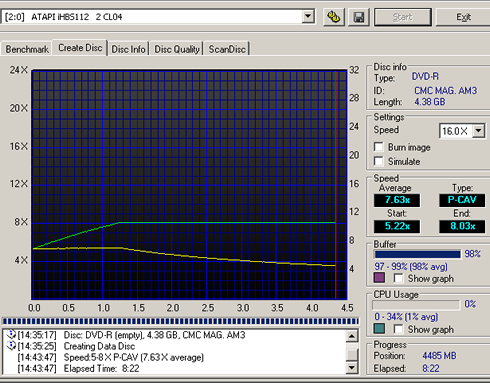Click the floppy disk save icon
The image size is (490, 383).
(x=359, y=17)
